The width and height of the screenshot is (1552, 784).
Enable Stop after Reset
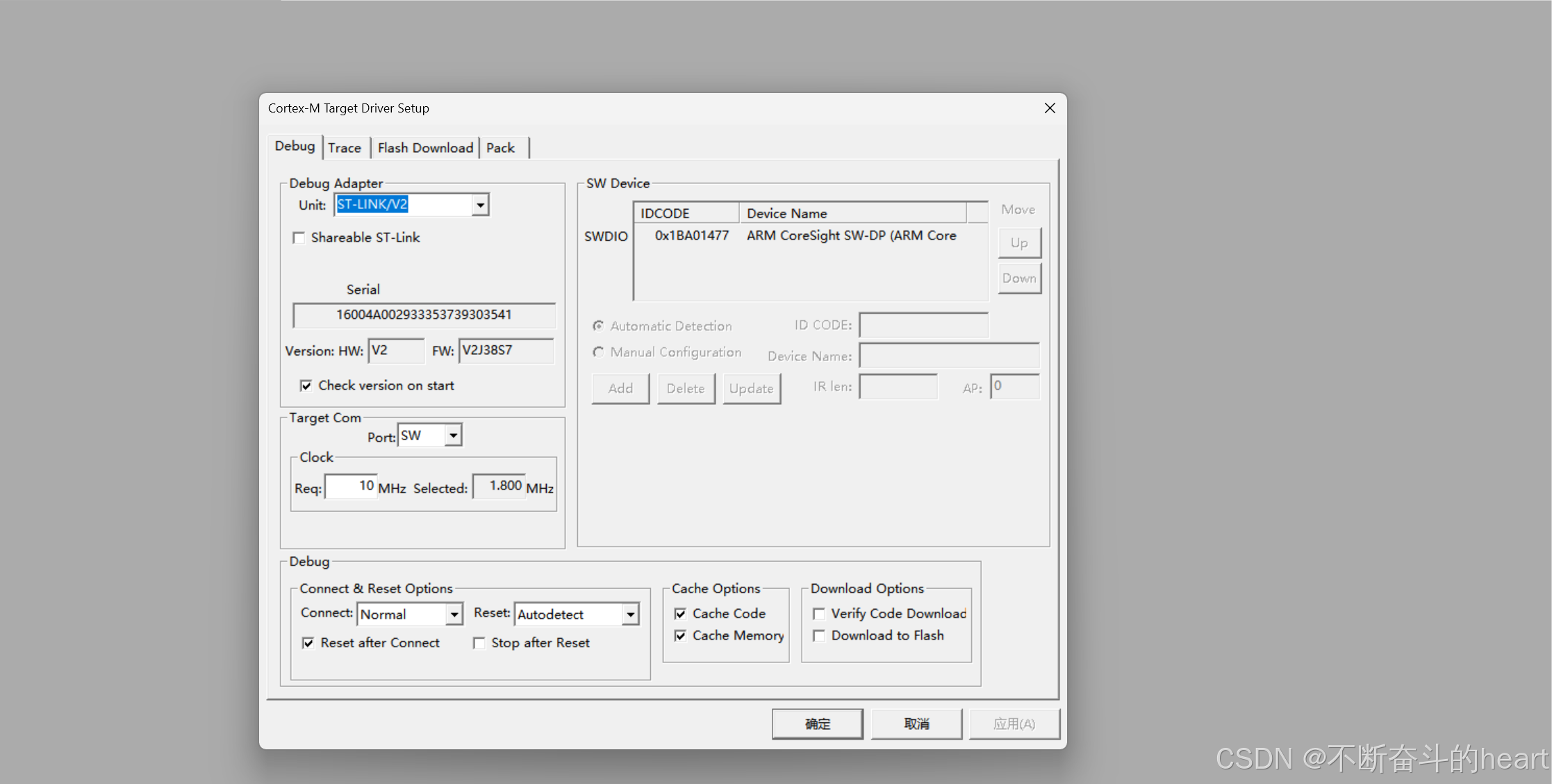coord(479,643)
